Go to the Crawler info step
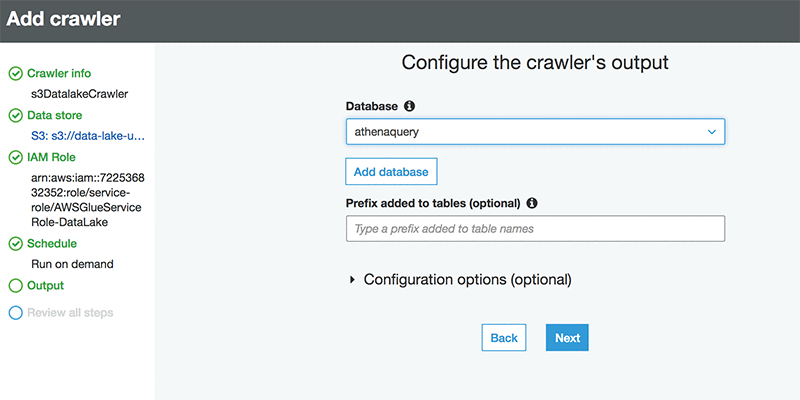Image resolution: width=800 pixels, height=400 pixels. 59,73
